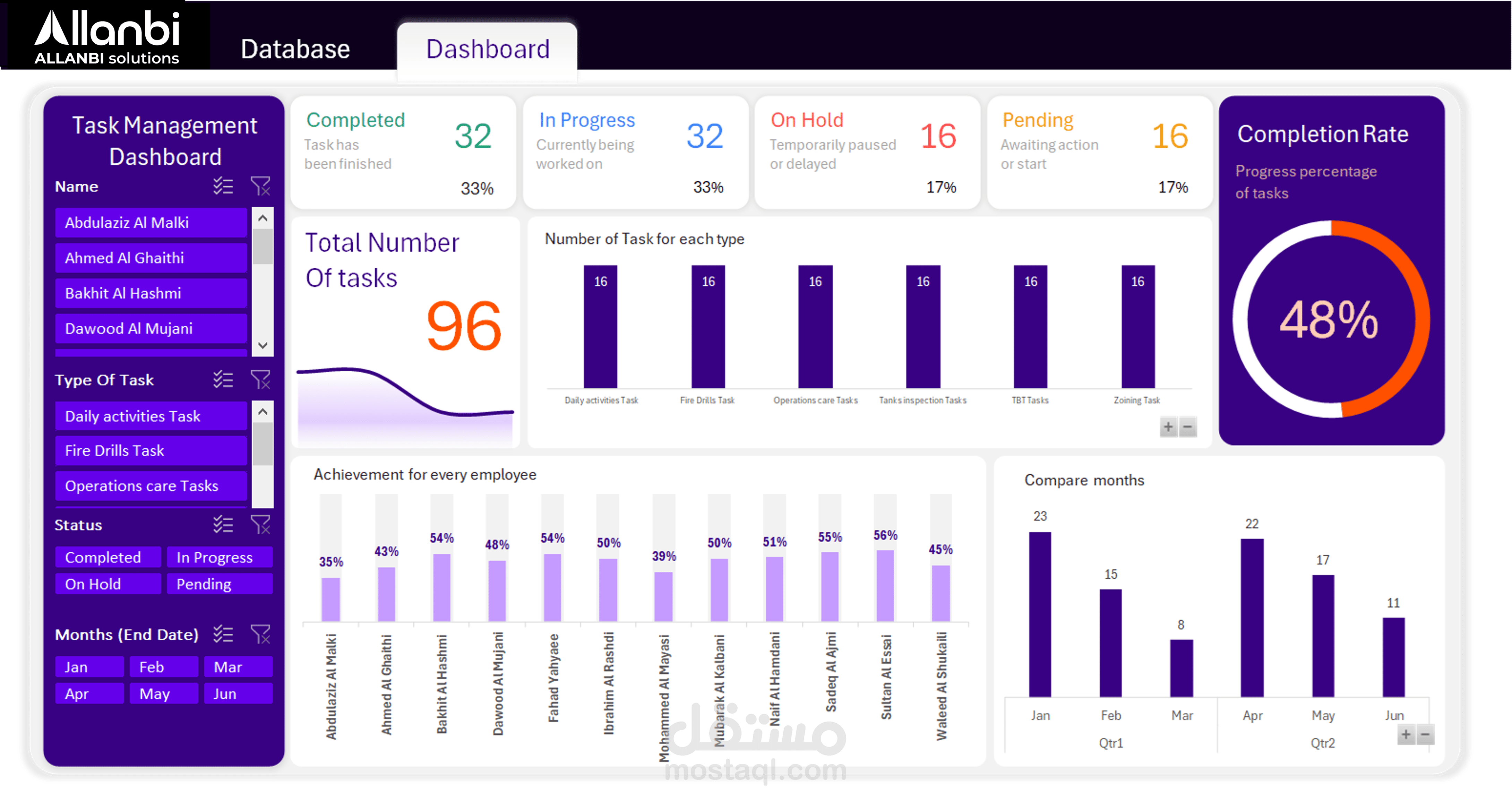Click Abdulaziz Al Malki 35% bar
The height and width of the screenshot is (802, 1512).
[x=331, y=599]
